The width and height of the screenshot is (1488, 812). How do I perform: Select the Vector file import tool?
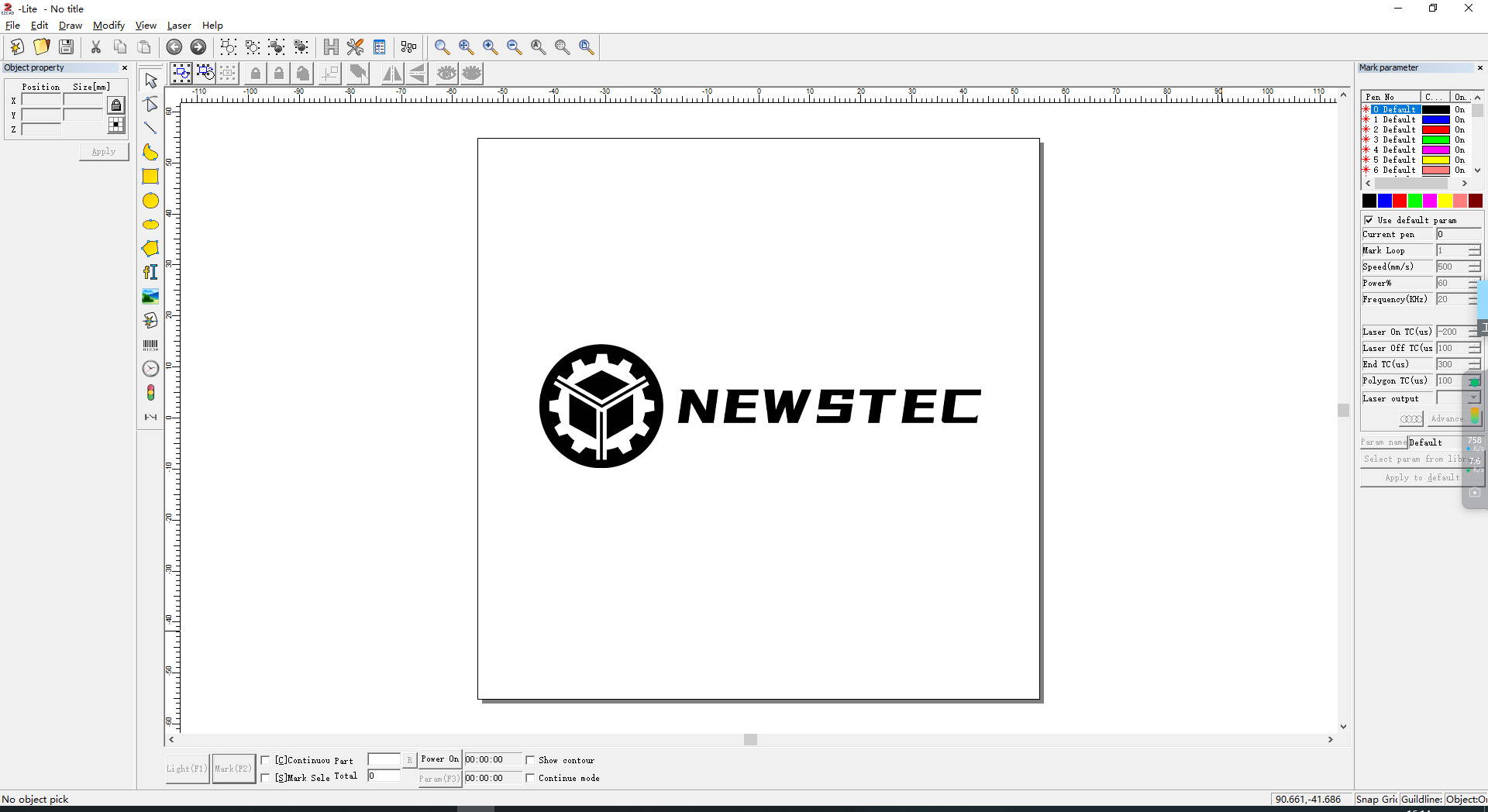pyautogui.click(x=150, y=320)
